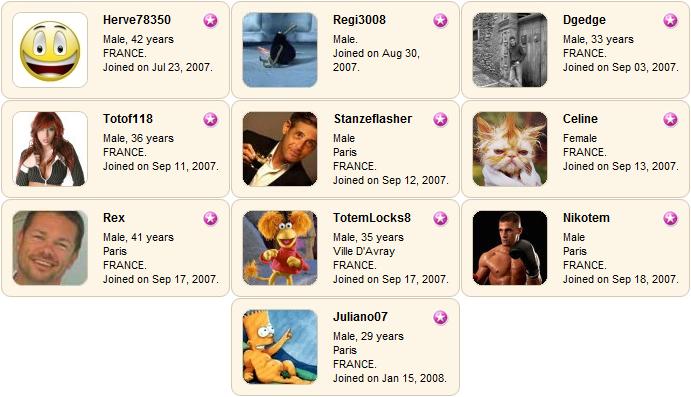Open Juliano07's Bart Simpson avatar
Screen dimensions: 691x397
tap(280, 347)
